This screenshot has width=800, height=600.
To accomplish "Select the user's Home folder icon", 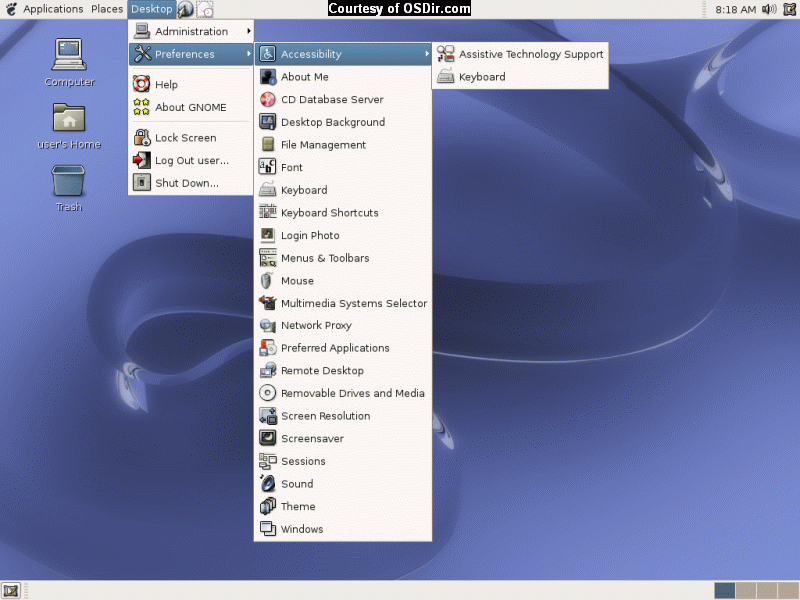I will click(x=69, y=126).
